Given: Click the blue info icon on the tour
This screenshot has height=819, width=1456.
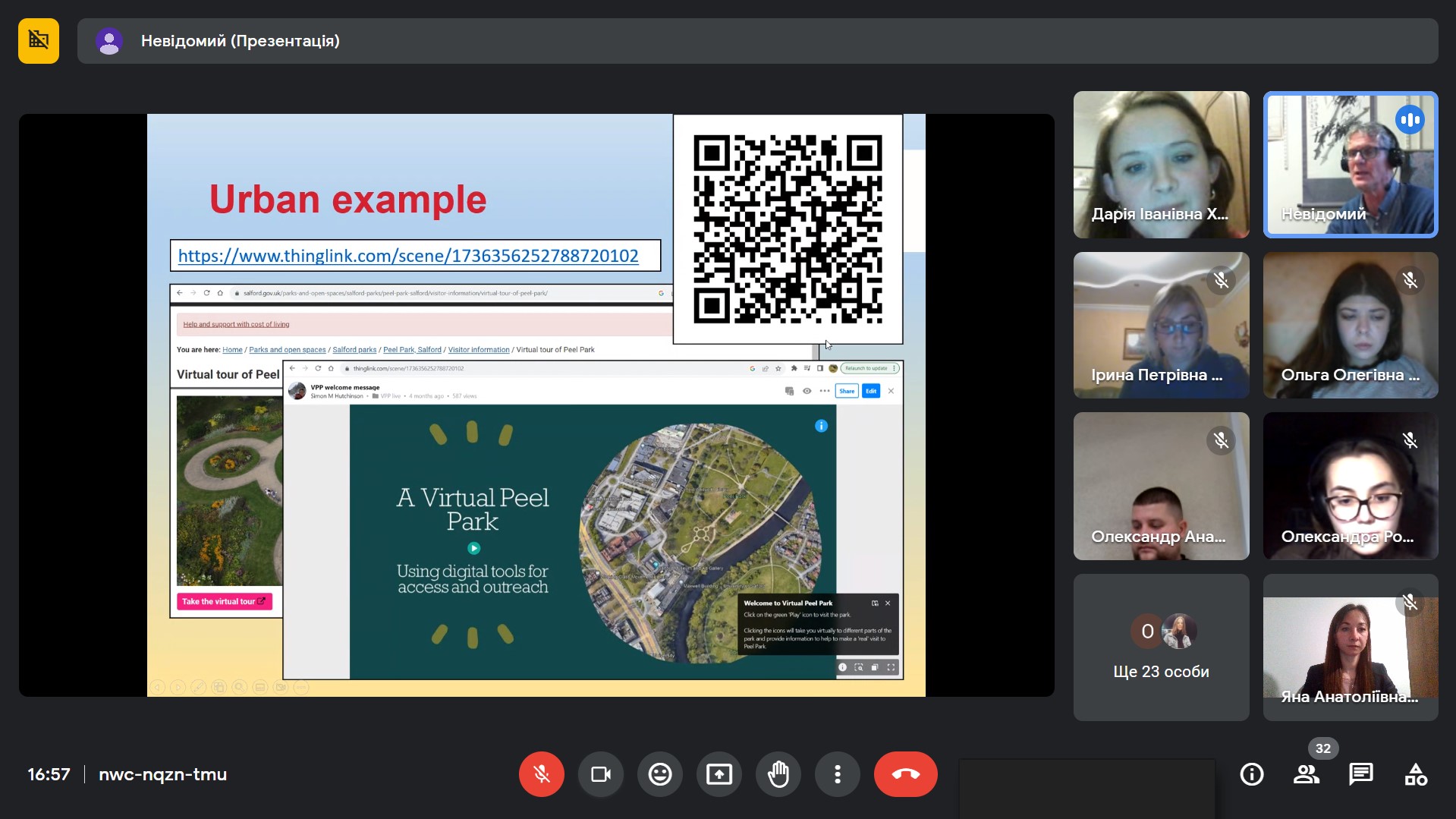Looking at the screenshot, I should [821, 426].
